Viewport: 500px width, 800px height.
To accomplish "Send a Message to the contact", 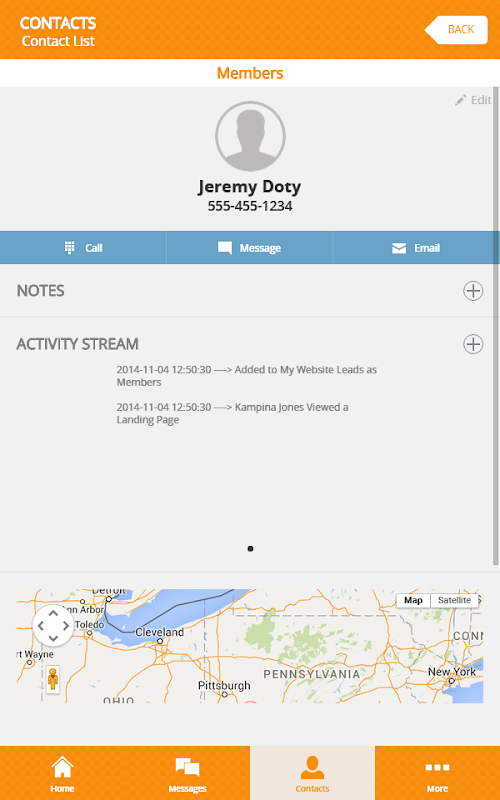I will (x=249, y=248).
